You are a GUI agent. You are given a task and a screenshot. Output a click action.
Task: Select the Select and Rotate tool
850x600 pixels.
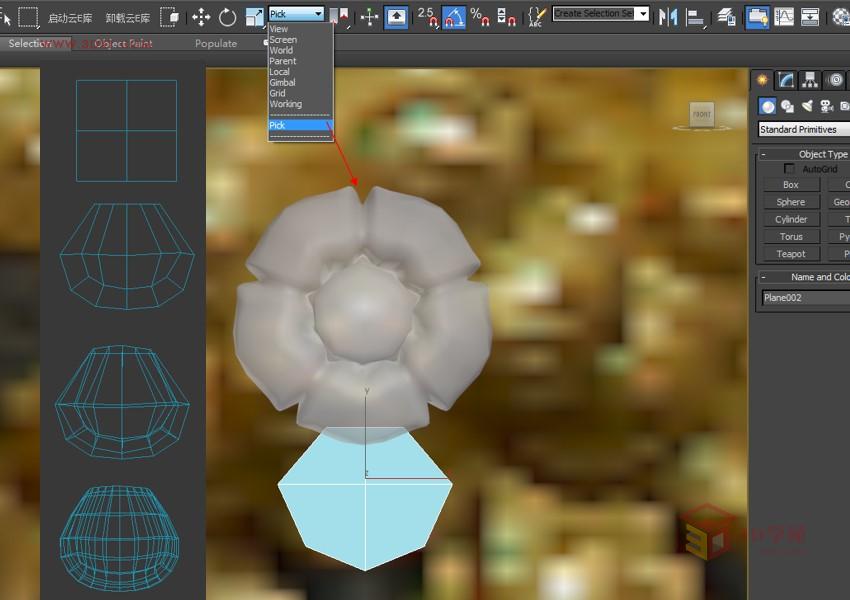[227, 15]
